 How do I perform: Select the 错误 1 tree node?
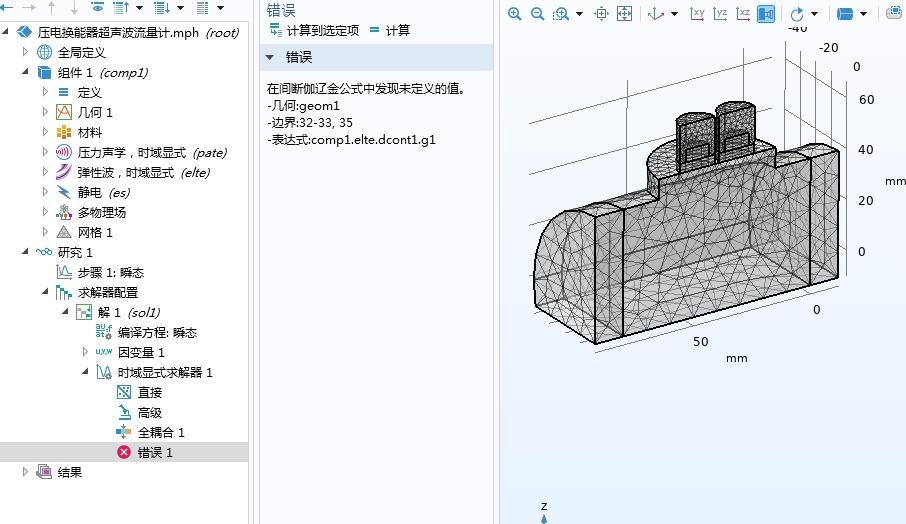tap(155, 452)
